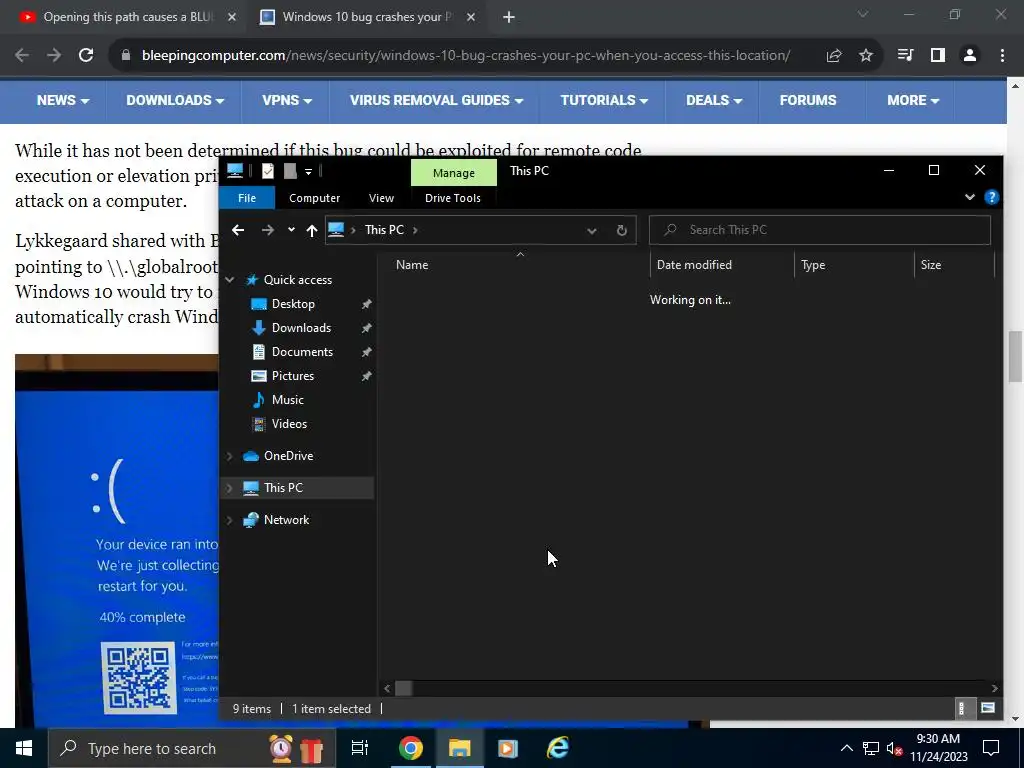Go back in File Explorer
This screenshot has width=1024, height=768.
point(238,230)
